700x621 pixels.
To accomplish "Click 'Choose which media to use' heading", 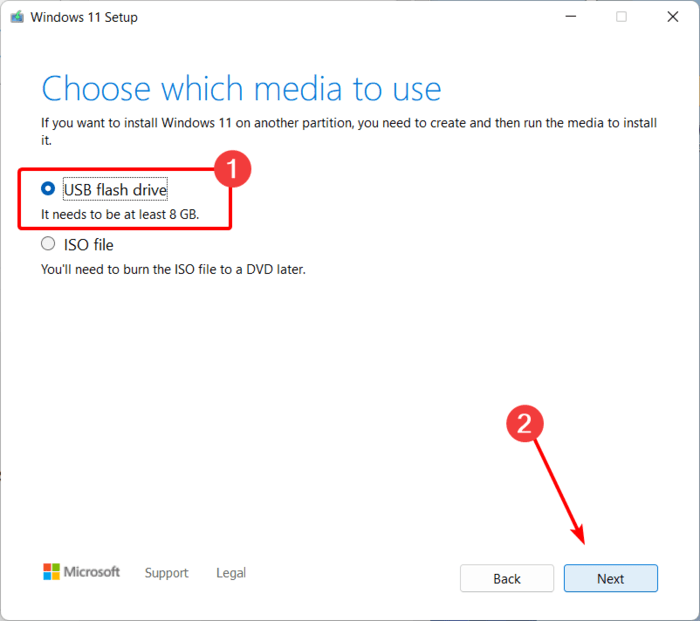I will [241, 88].
